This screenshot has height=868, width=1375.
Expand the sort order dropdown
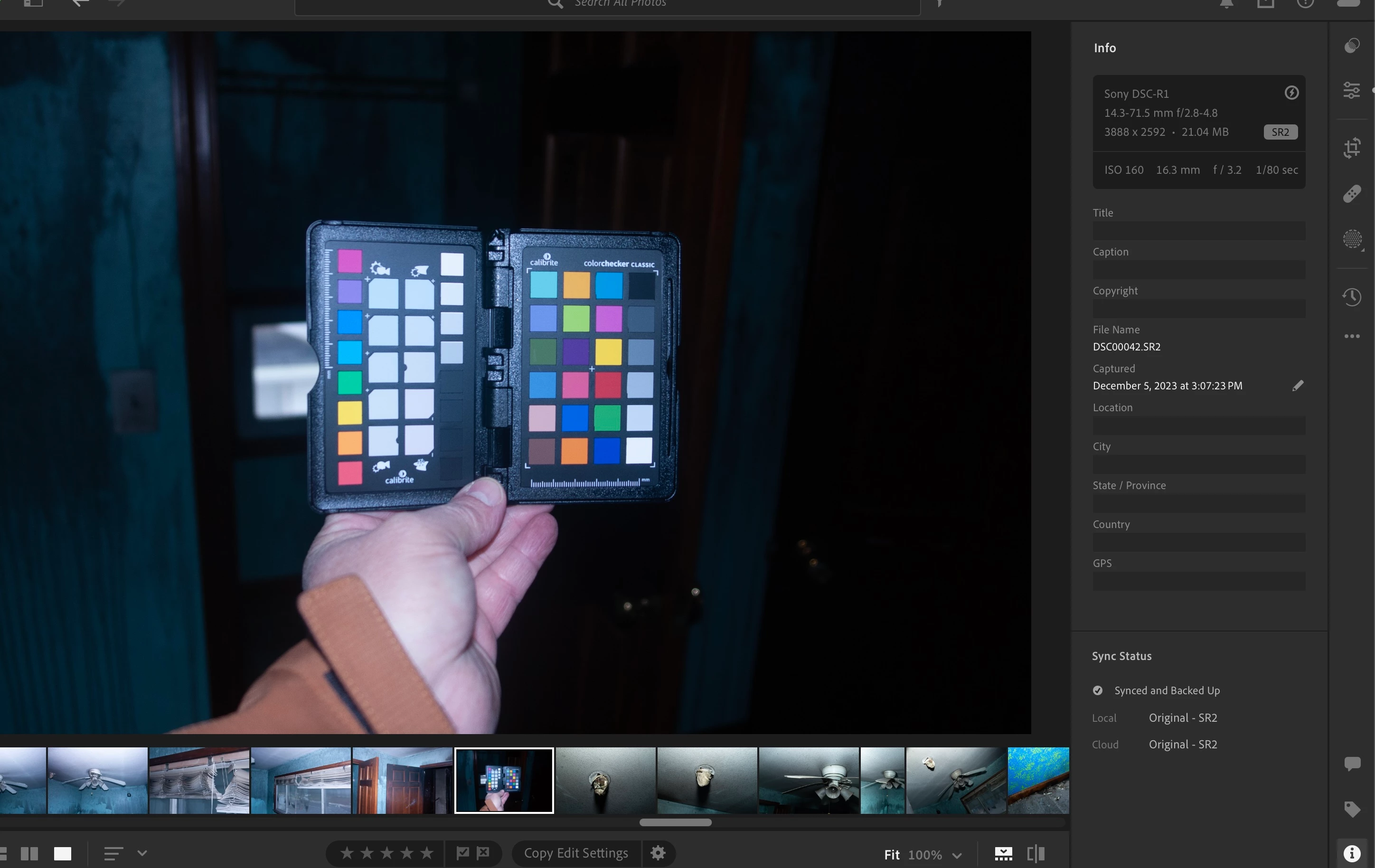[142, 853]
